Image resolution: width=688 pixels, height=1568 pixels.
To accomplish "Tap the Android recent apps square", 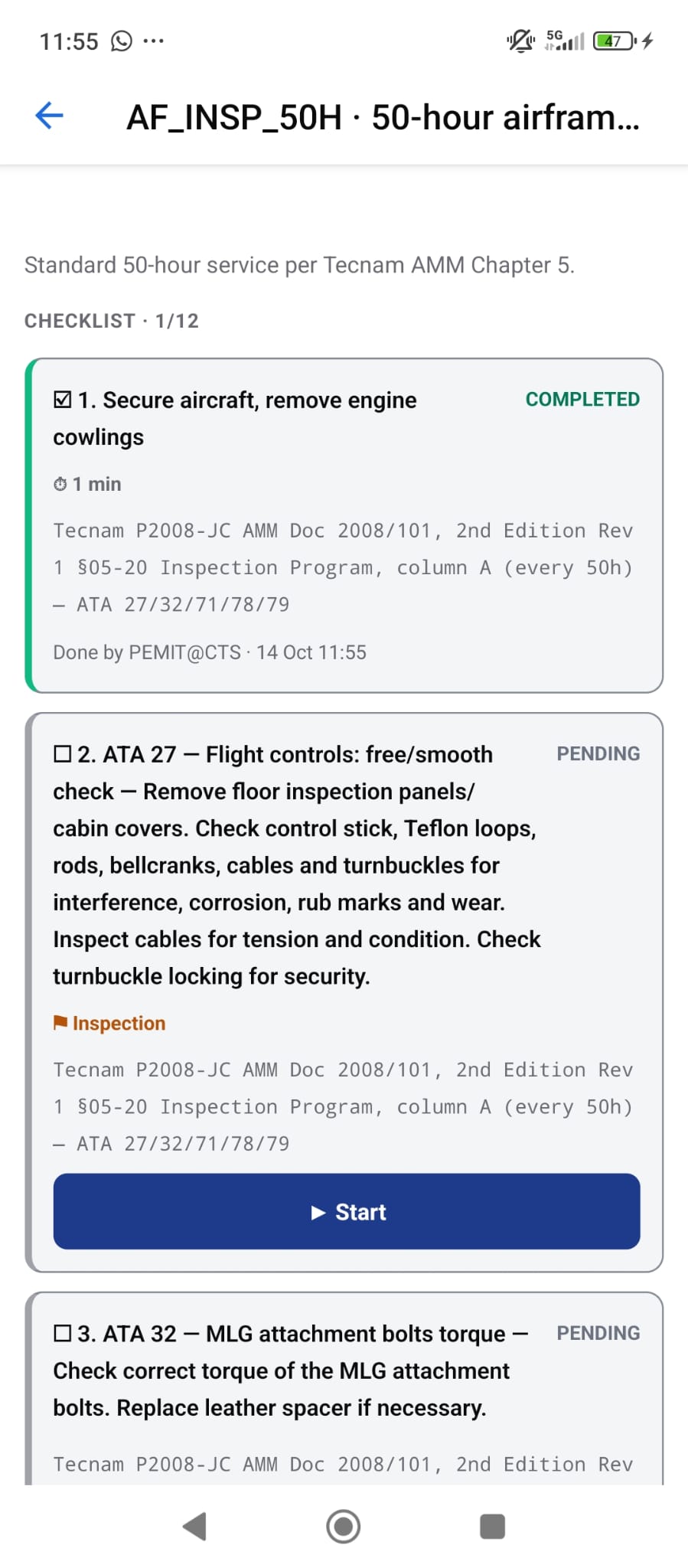I will coord(492,1526).
